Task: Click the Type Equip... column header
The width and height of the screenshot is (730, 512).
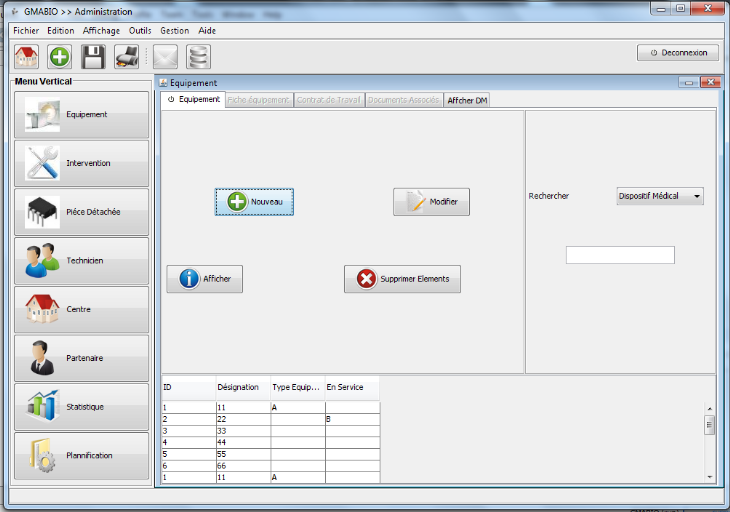Action: (297, 387)
